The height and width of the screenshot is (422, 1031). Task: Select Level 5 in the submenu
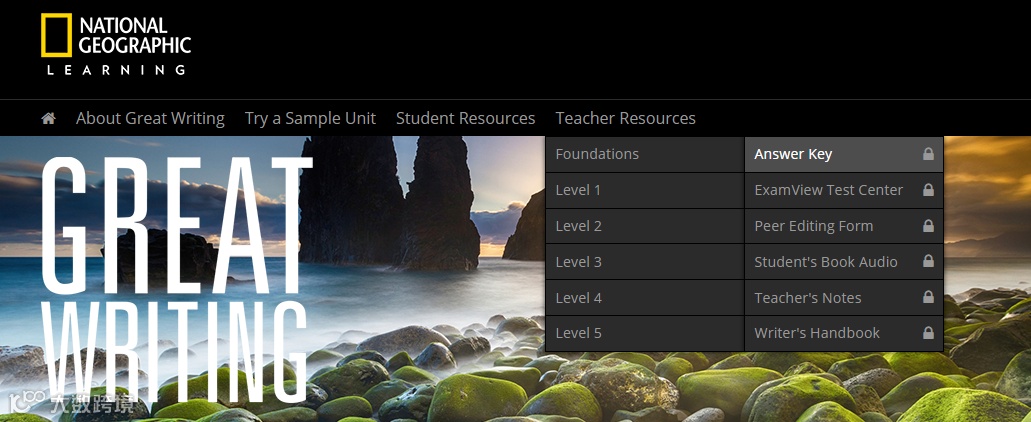click(x=645, y=333)
